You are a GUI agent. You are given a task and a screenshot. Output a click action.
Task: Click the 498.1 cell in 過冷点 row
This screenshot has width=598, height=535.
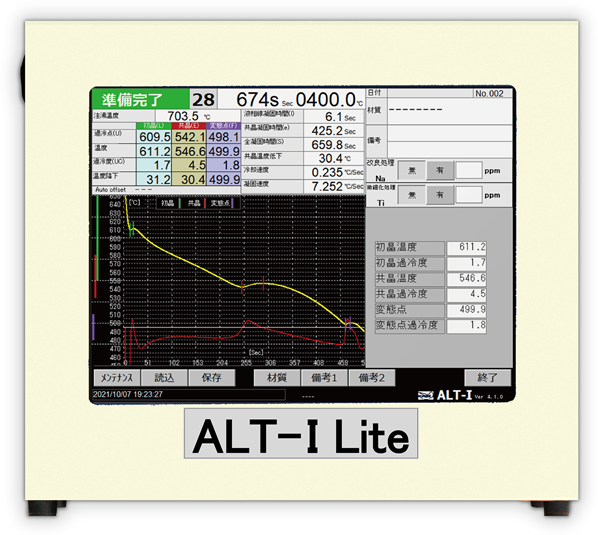[x=223, y=137]
